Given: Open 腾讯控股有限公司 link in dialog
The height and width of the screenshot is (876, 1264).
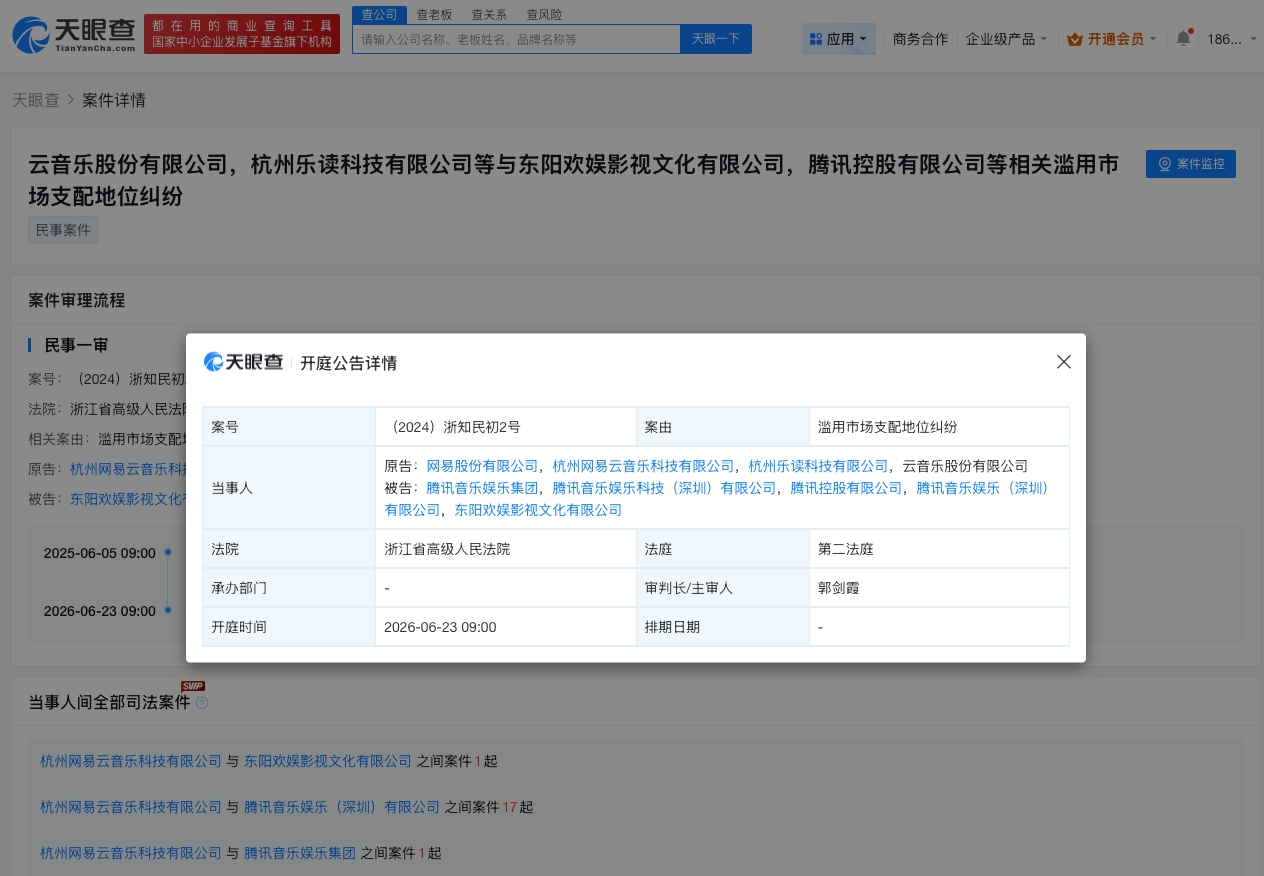Looking at the screenshot, I should [x=846, y=488].
